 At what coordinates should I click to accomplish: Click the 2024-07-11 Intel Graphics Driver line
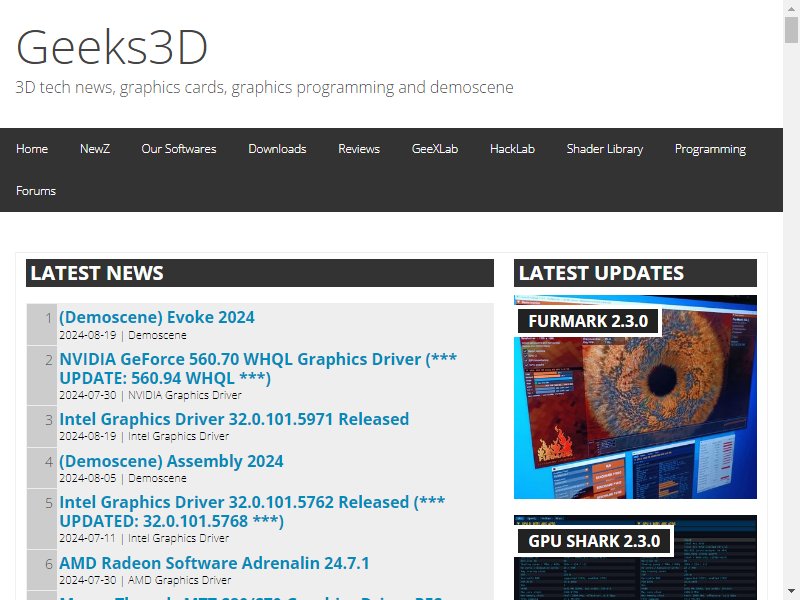pos(144,538)
